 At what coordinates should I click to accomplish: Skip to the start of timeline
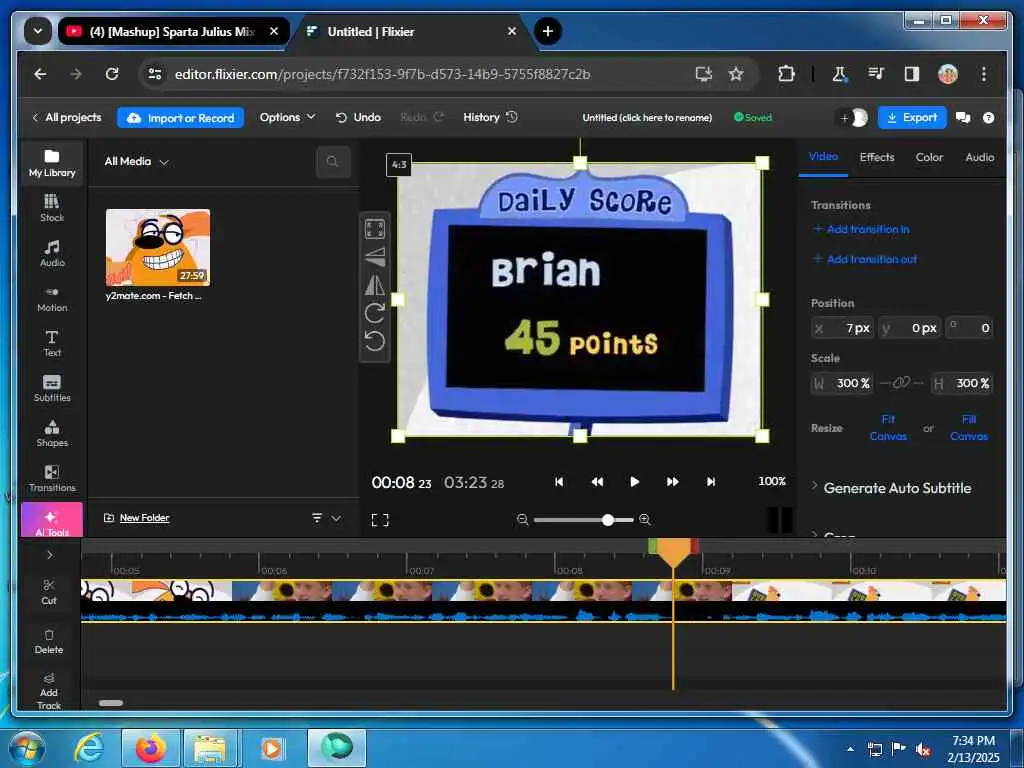click(x=559, y=481)
